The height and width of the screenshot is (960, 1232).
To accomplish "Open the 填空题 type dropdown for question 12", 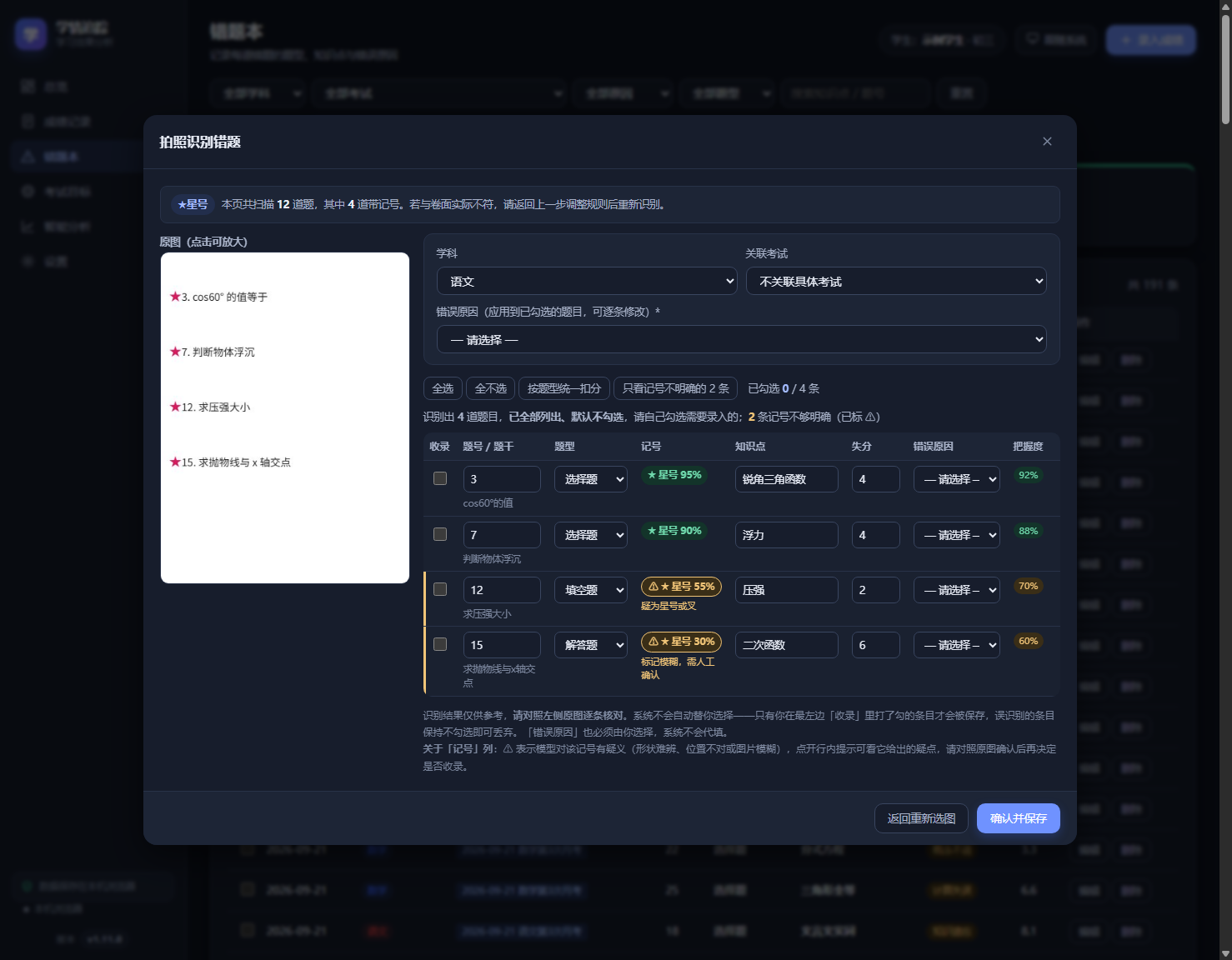I will click(591, 590).
